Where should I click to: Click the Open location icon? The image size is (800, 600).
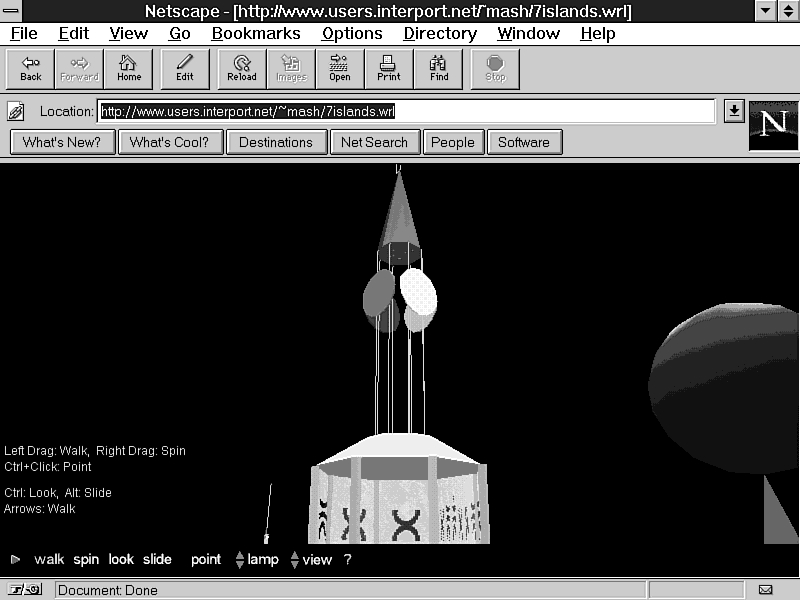(340, 68)
